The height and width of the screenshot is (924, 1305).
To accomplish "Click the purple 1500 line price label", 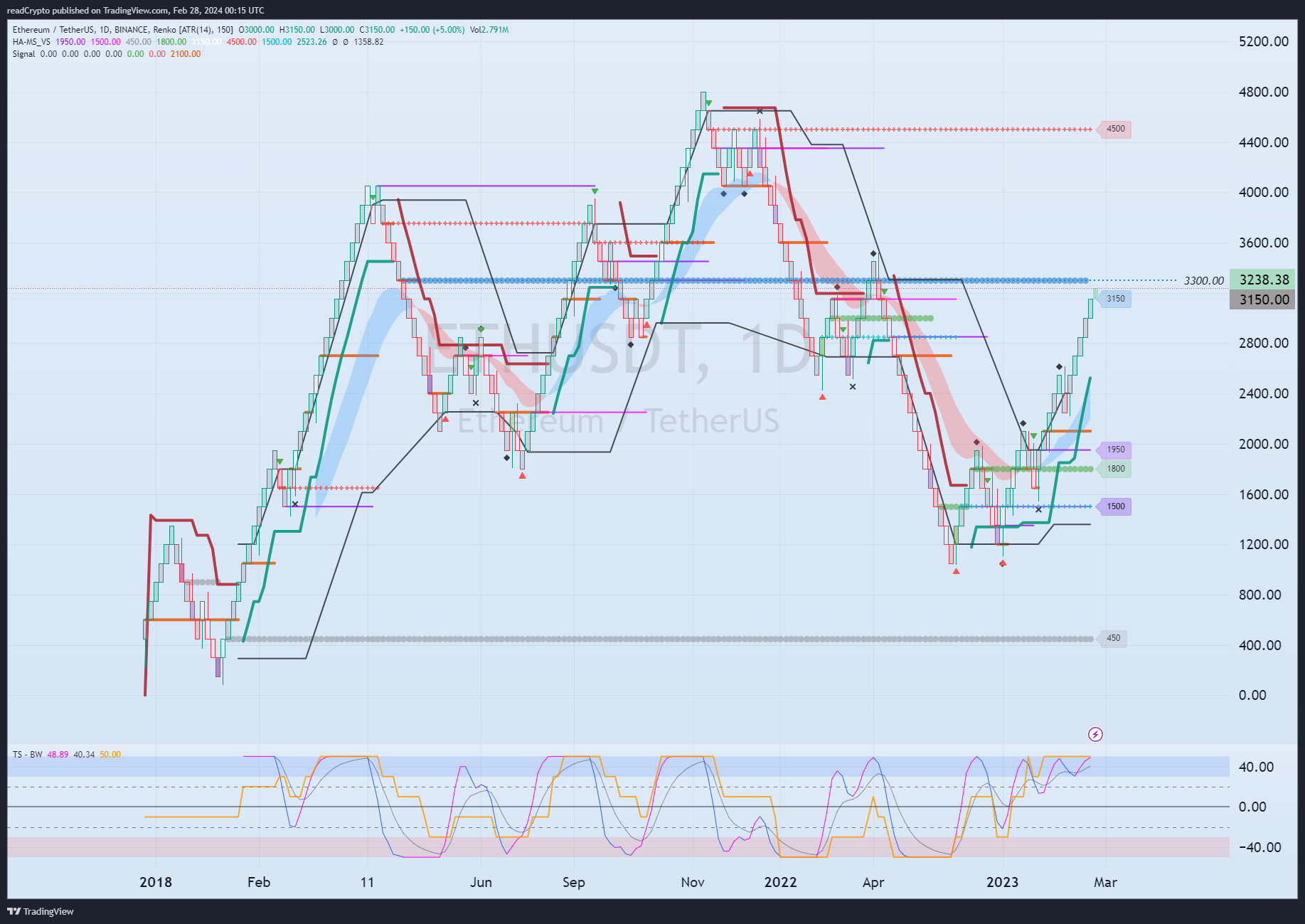I will (x=1114, y=506).
